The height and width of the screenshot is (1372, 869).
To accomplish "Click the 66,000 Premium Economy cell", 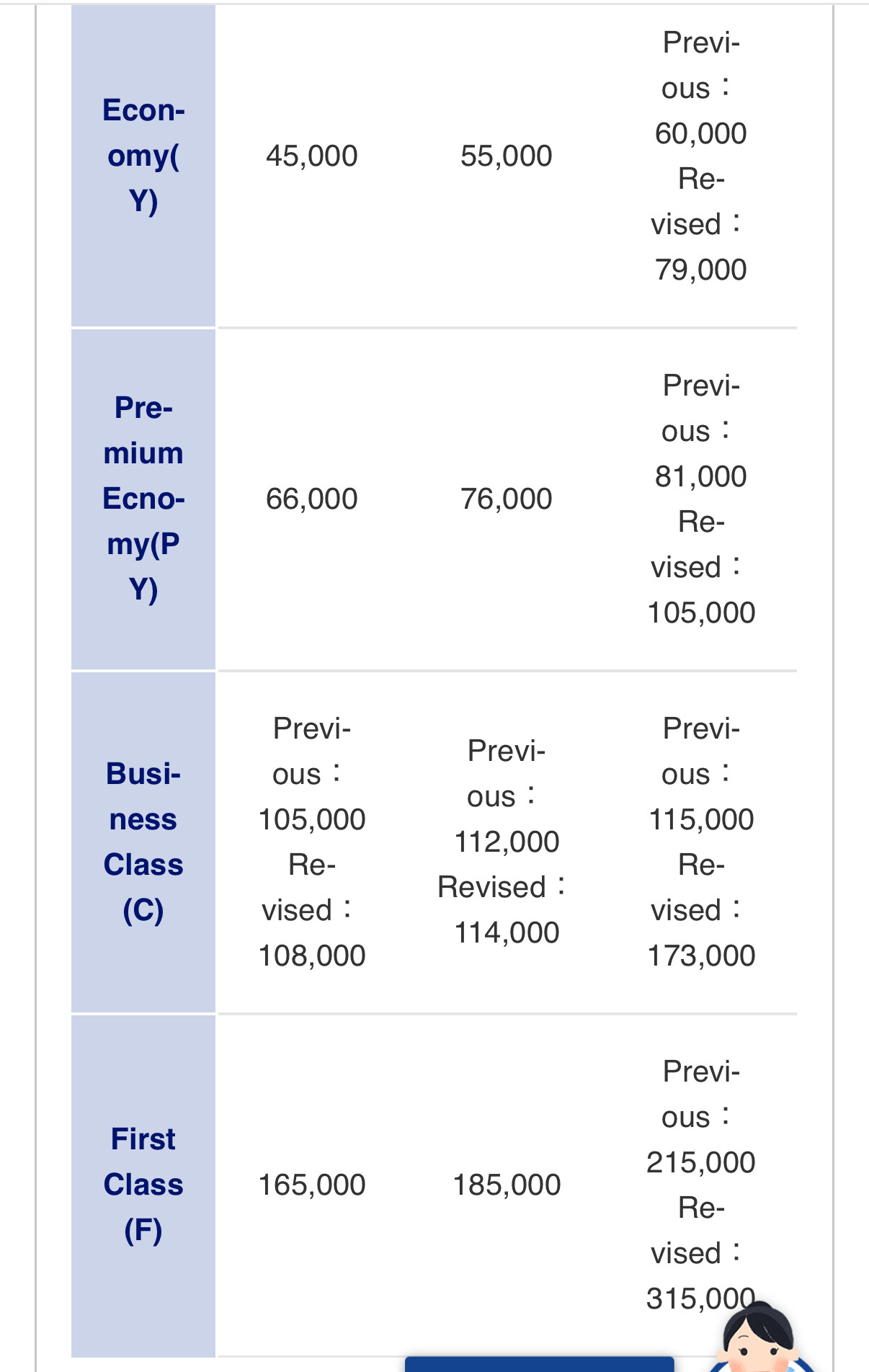I will coord(311,499).
